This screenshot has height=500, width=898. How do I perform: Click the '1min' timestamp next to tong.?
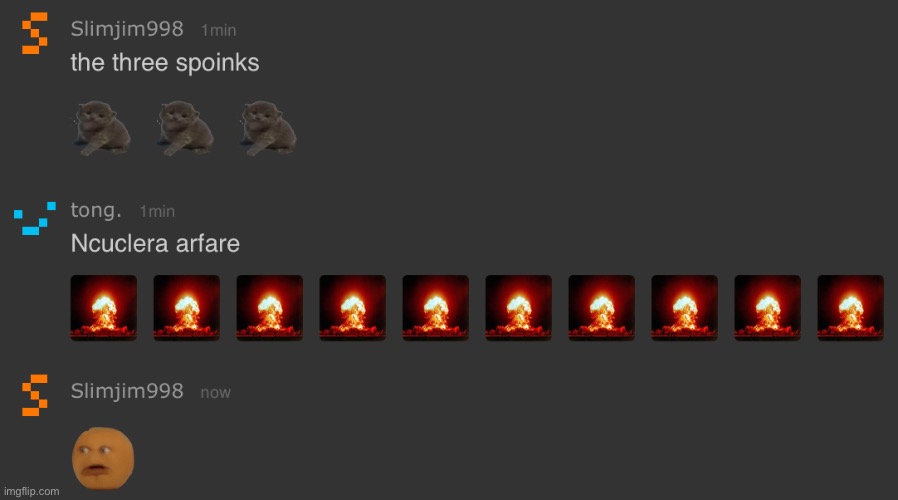click(x=157, y=211)
